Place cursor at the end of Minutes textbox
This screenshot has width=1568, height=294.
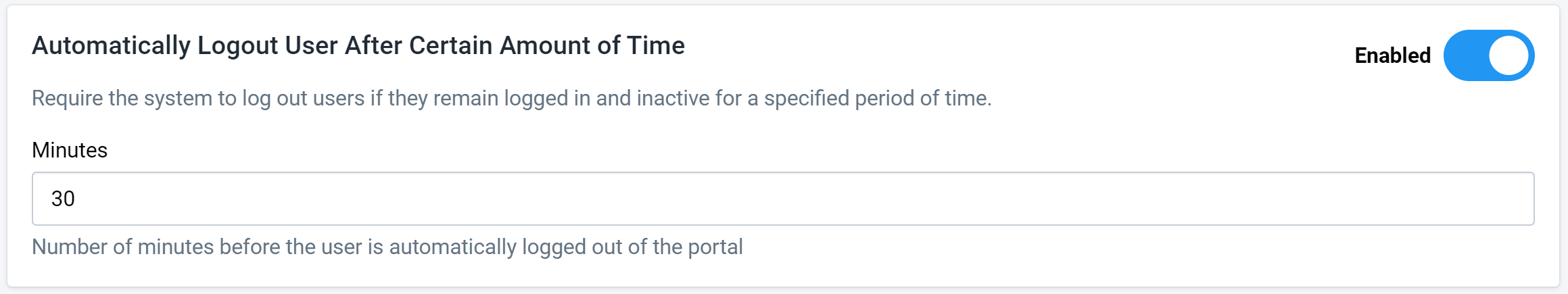pyautogui.click(x=1488, y=199)
